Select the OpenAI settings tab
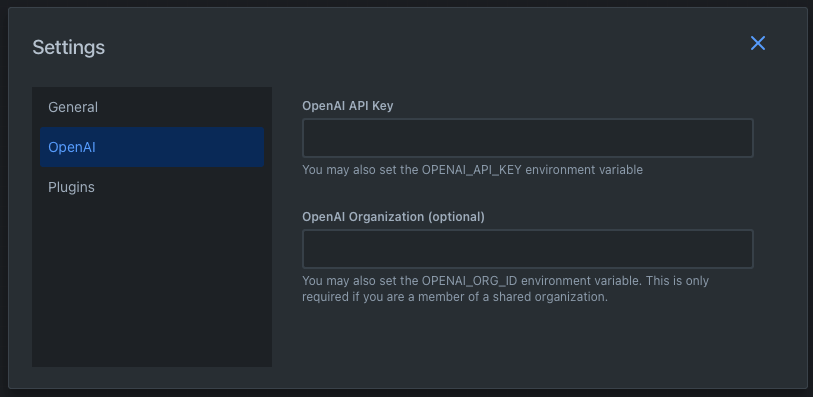Screen dimensions: 813x397 [x=152, y=147]
